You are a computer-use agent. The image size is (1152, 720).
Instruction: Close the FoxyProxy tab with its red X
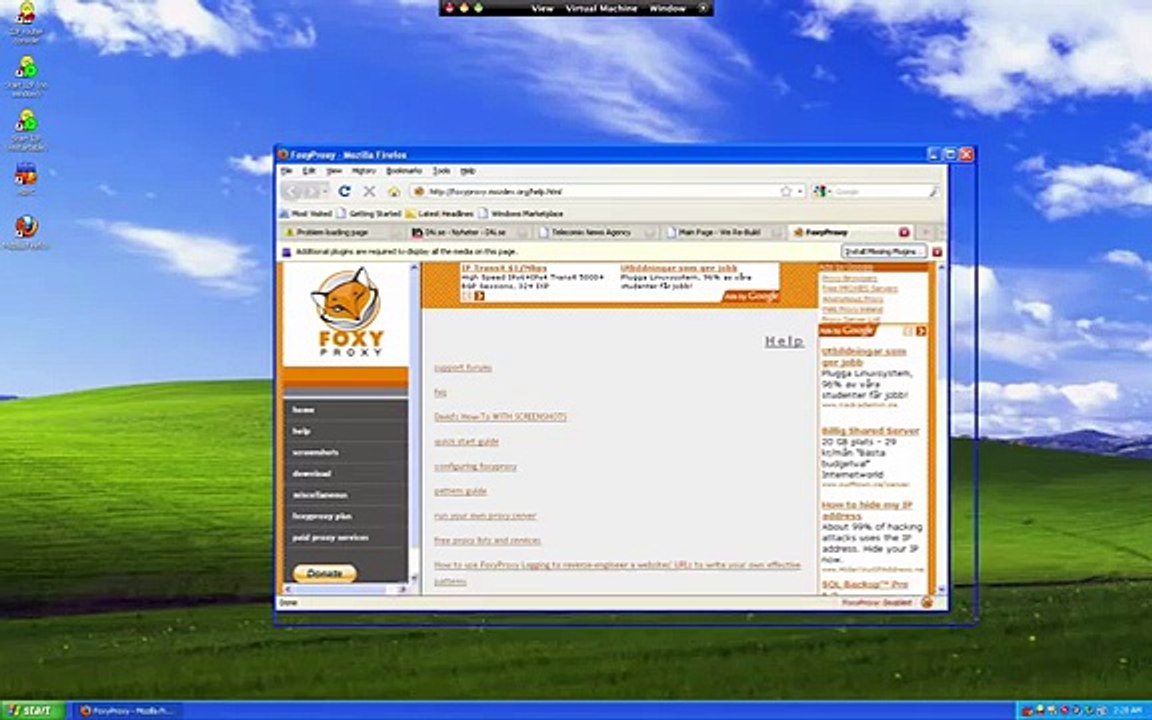(x=904, y=232)
